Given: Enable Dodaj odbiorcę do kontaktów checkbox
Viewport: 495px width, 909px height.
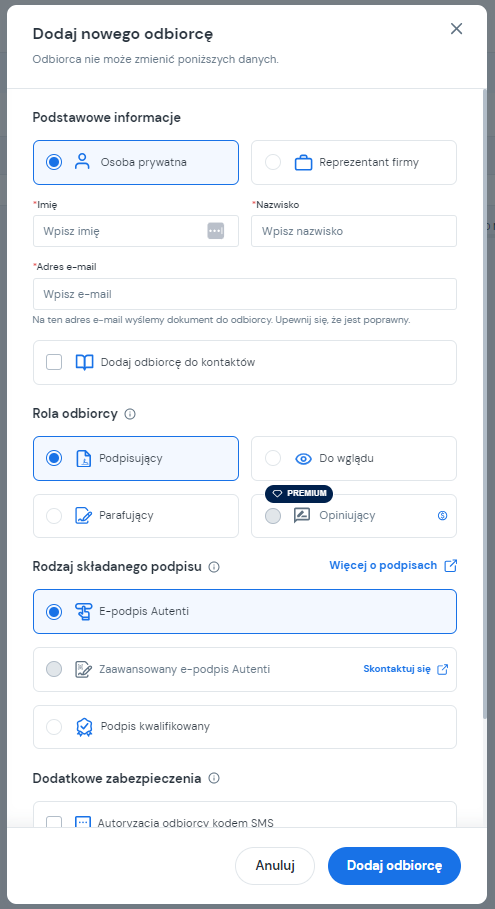Looking at the screenshot, I should point(54,362).
